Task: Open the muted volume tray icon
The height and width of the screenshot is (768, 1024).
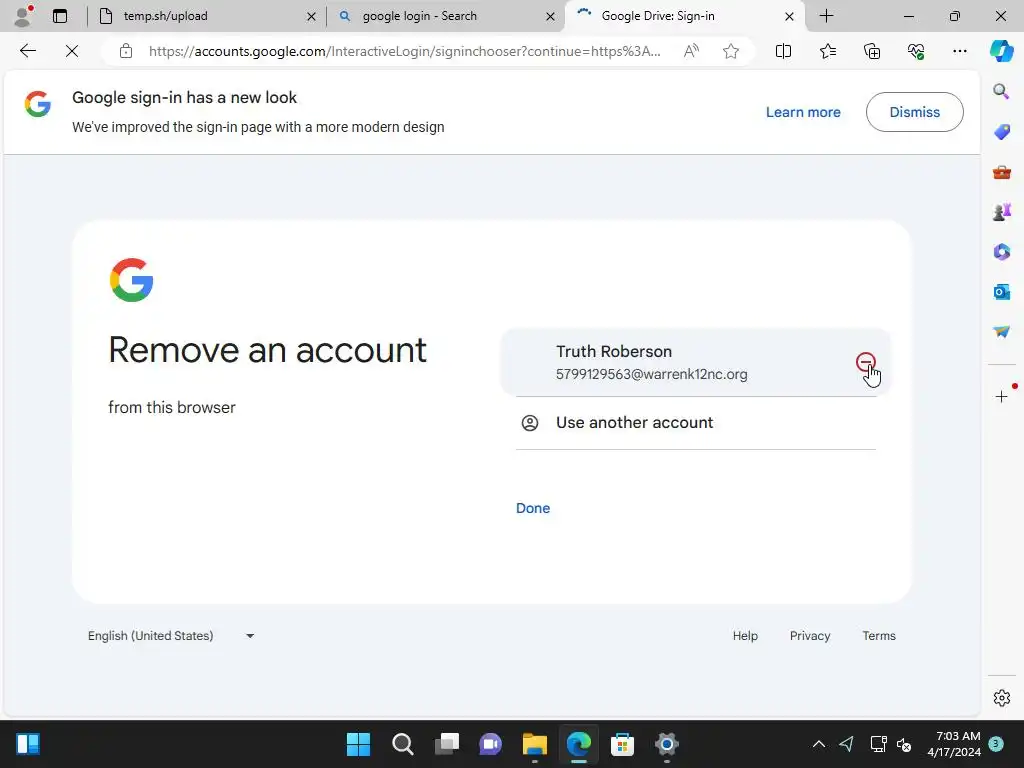Action: point(904,744)
